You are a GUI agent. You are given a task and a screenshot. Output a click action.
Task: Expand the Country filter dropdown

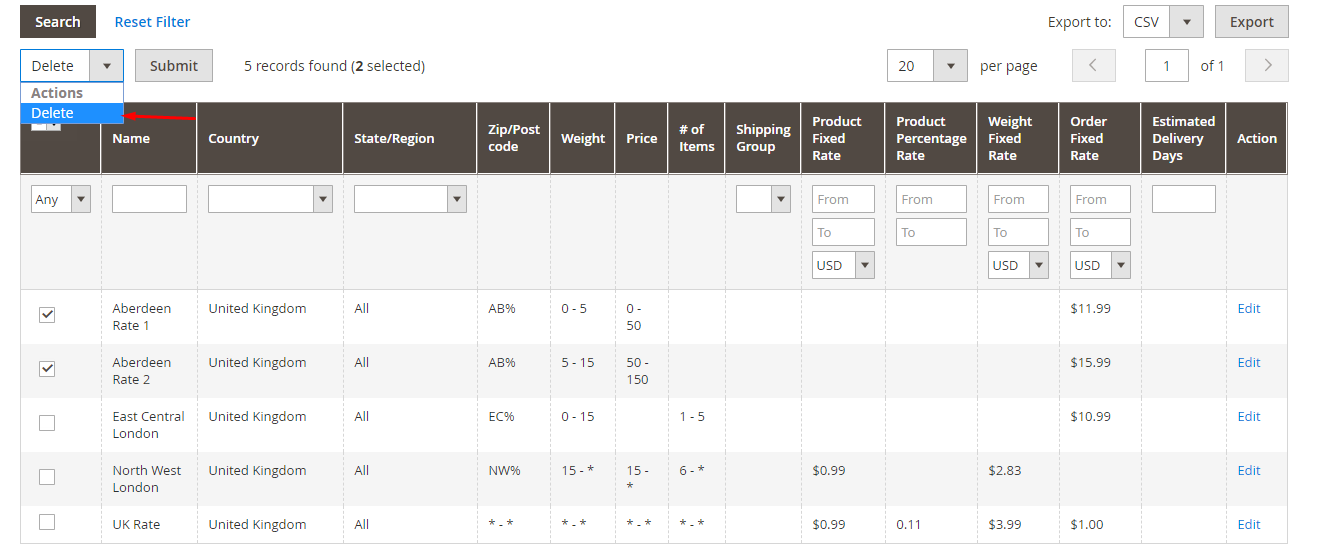(322, 199)
